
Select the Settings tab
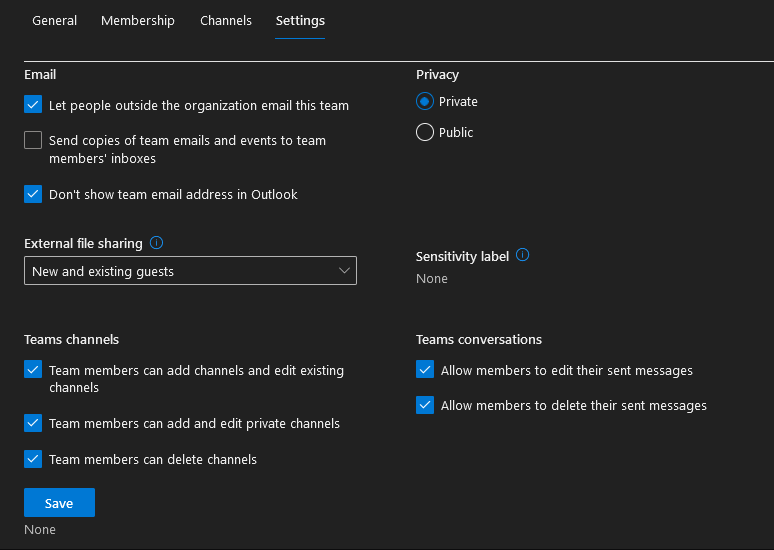[300, 21]
